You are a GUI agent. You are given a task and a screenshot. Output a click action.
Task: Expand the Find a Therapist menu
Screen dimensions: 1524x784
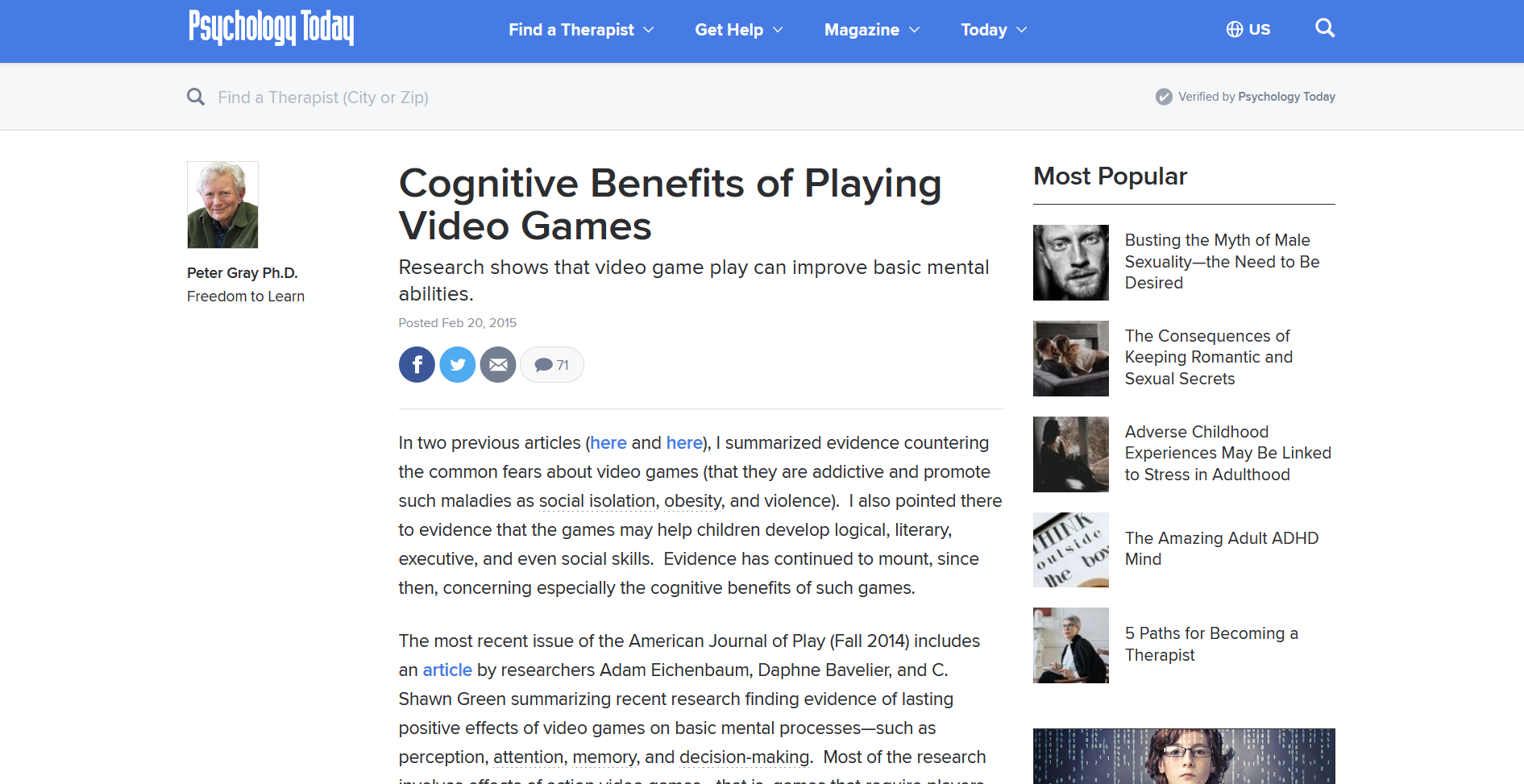580,30
